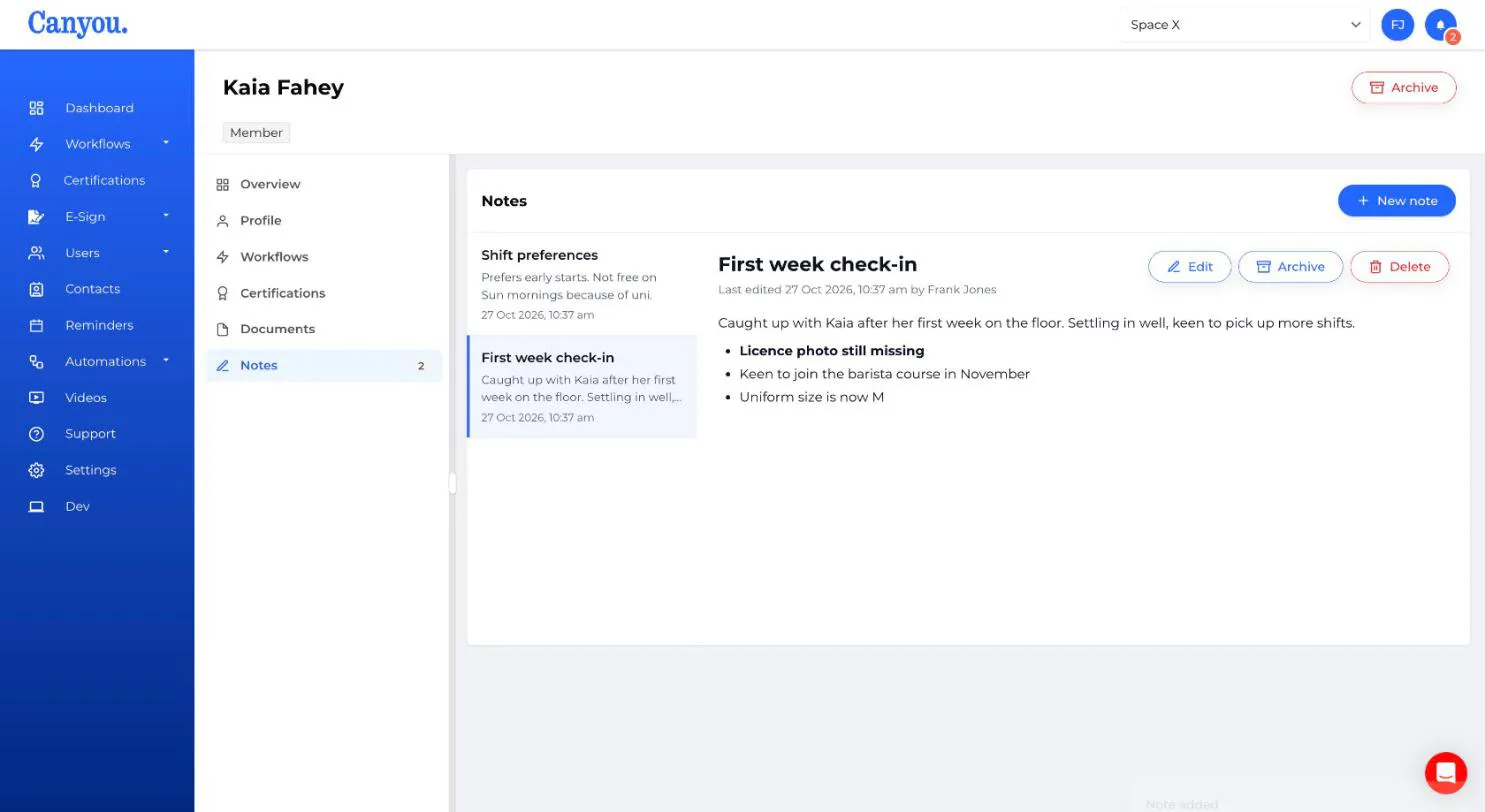Click the Dev laptop icon
The width and height of the screenshot is (1485, 812).
(36, 506)
